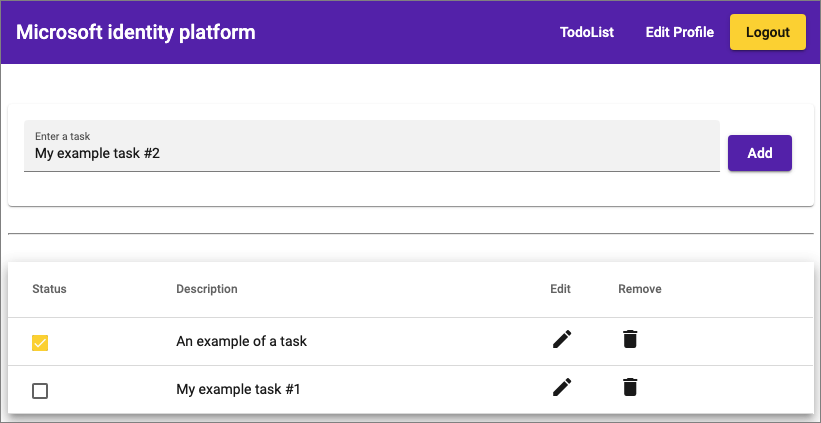Select the 'My example task #1' description text
Viewport: 821px width, 423px height.
(238, 389)
